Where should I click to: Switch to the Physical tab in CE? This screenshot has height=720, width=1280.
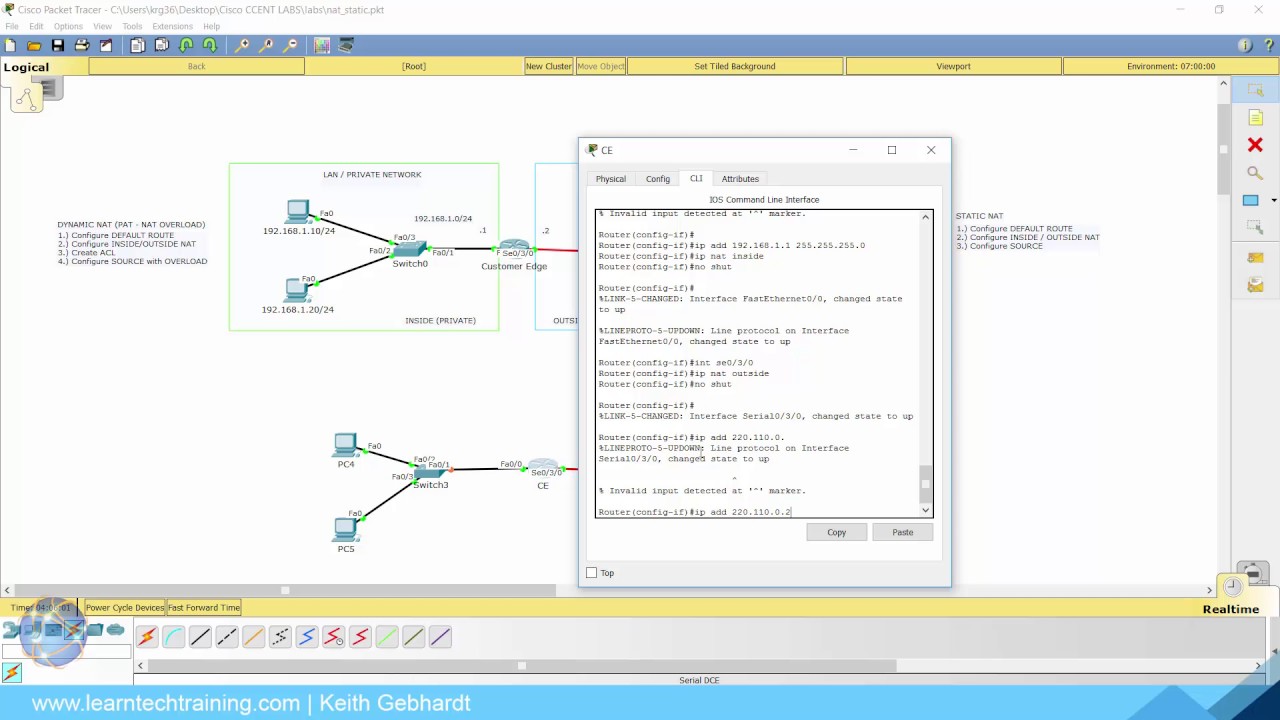(x=611, y=179)
